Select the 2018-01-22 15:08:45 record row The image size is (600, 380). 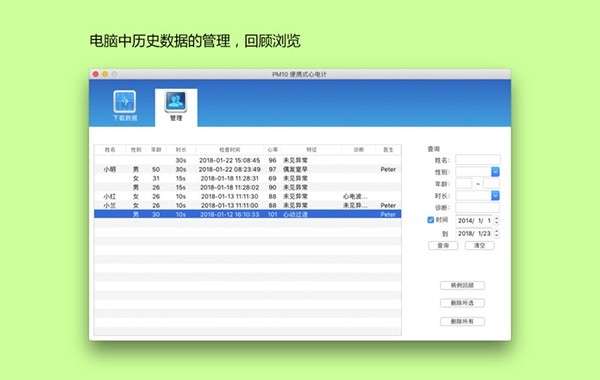click(x=248, y=160)
